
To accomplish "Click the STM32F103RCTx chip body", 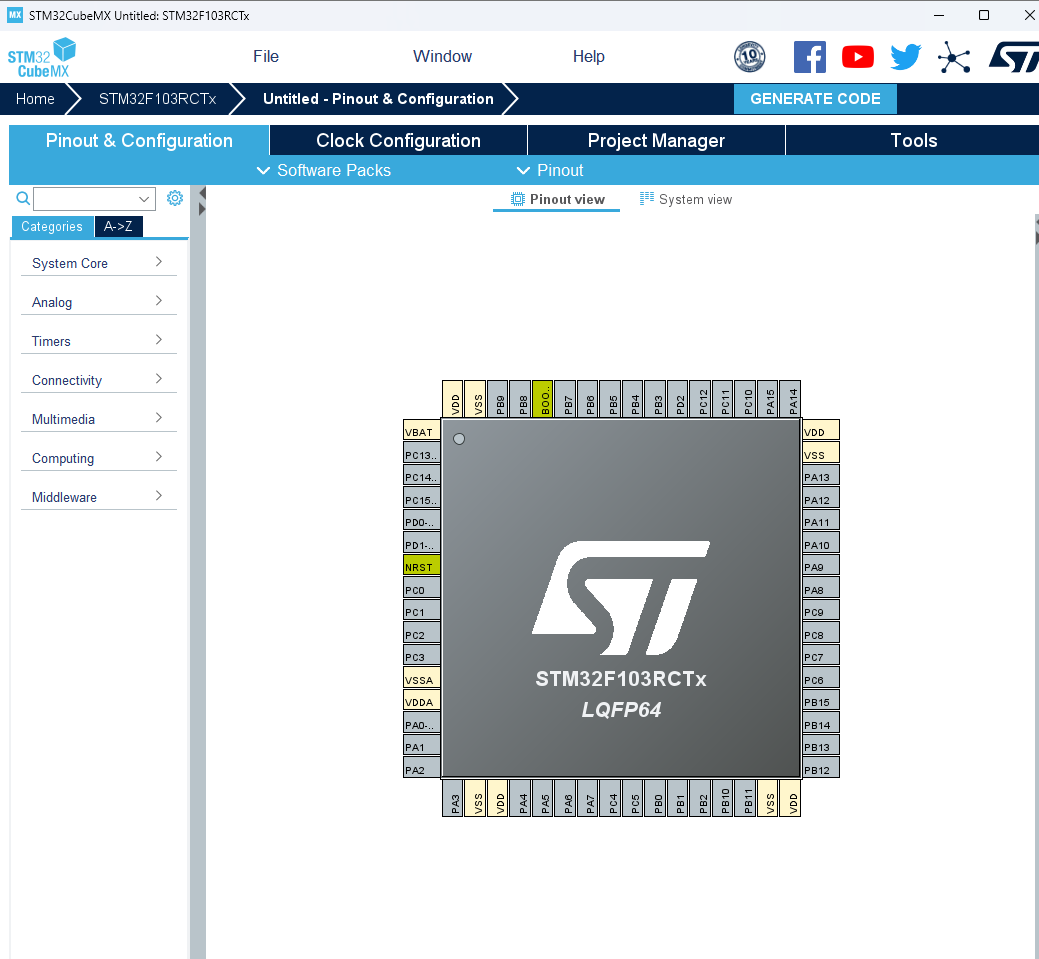I will pos(622,598).
